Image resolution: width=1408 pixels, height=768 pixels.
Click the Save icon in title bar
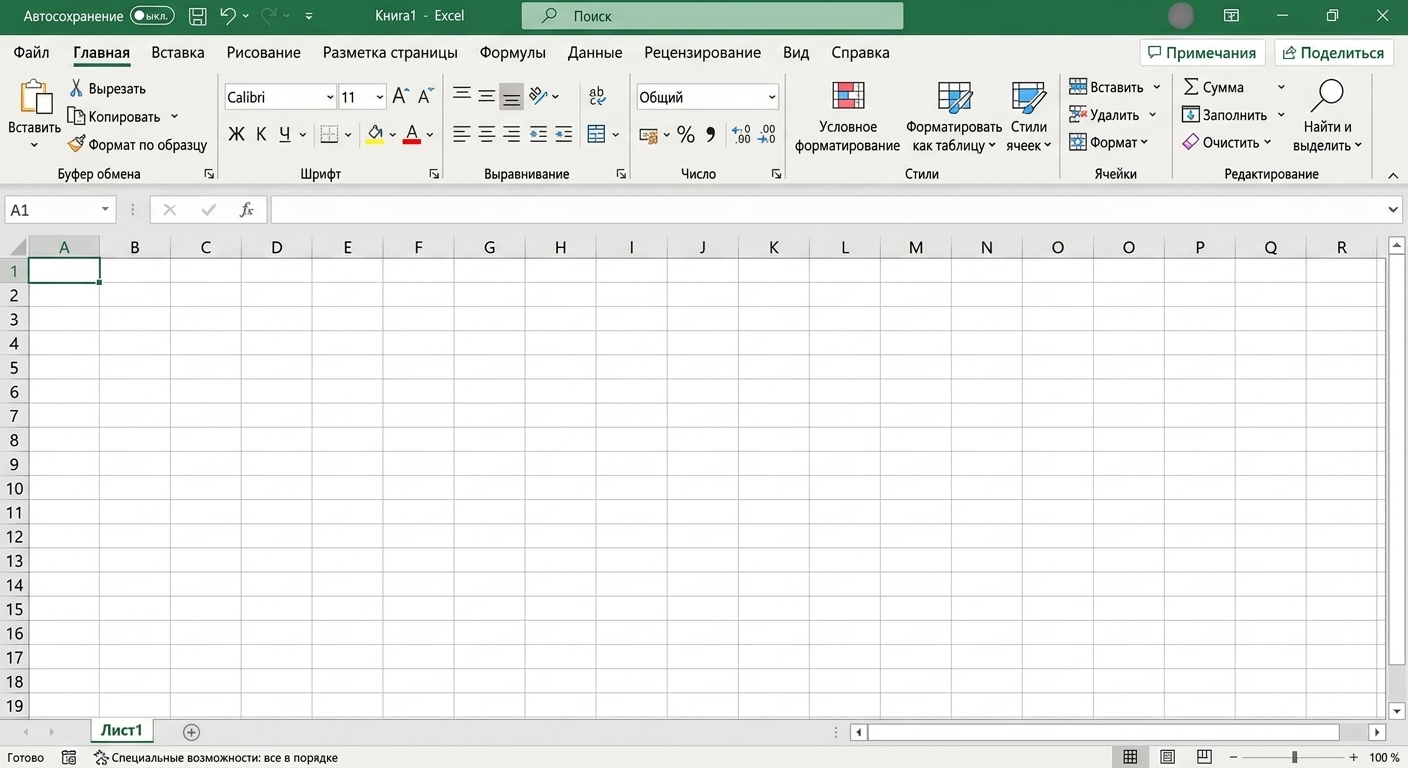tap(198, 16)
